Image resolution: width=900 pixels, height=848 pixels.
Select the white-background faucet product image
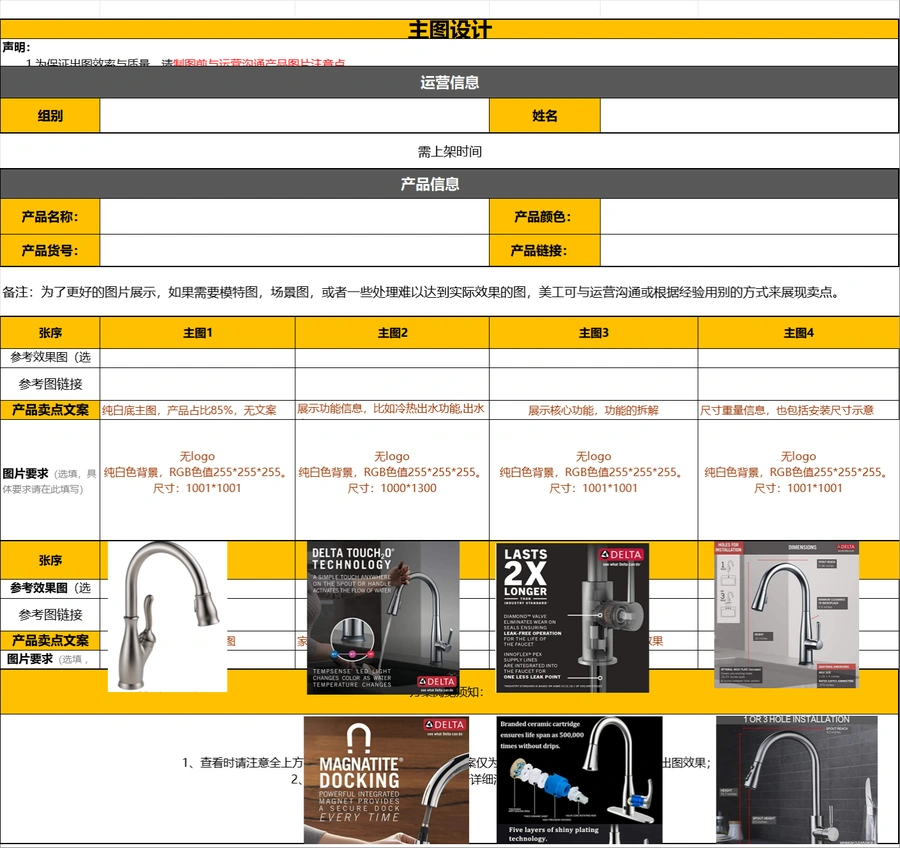(x=168, y=616)
